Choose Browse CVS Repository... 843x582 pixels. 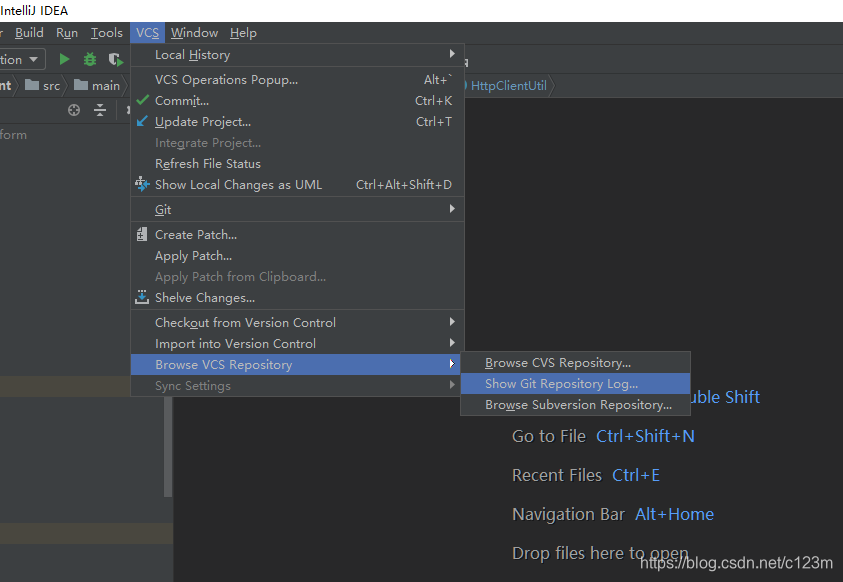[575, 363]
